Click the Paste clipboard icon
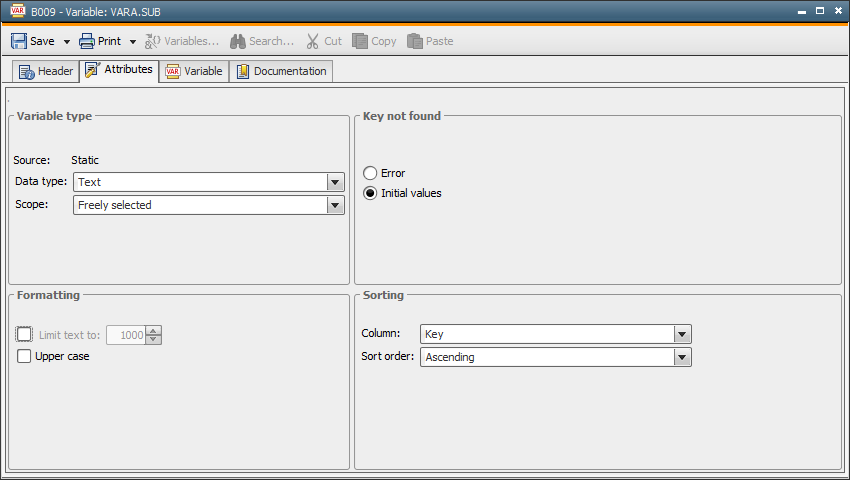This screenshot has width=850, height=480. 415,41
